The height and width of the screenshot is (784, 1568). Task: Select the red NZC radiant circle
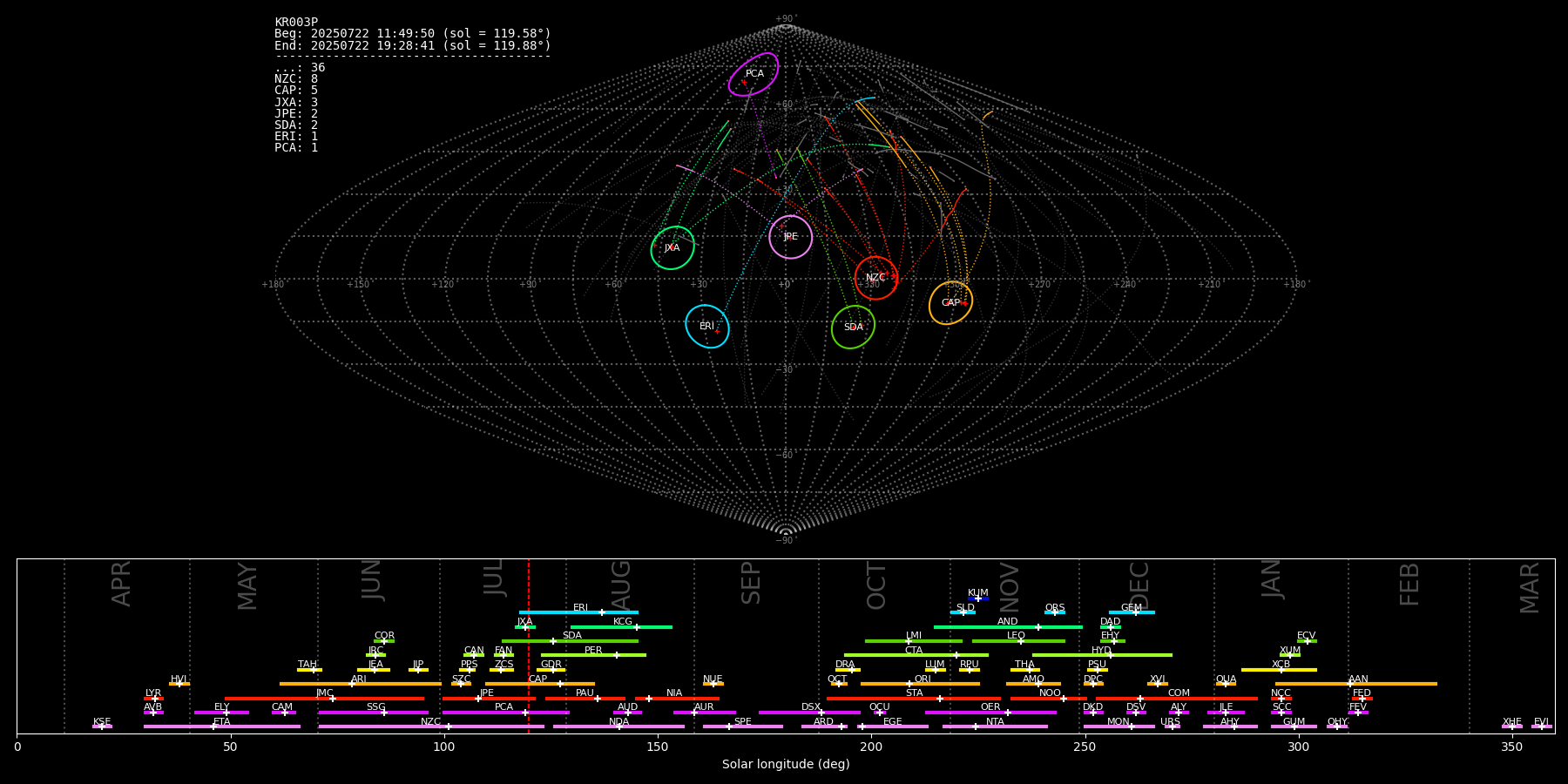click(x=876, y=278)
